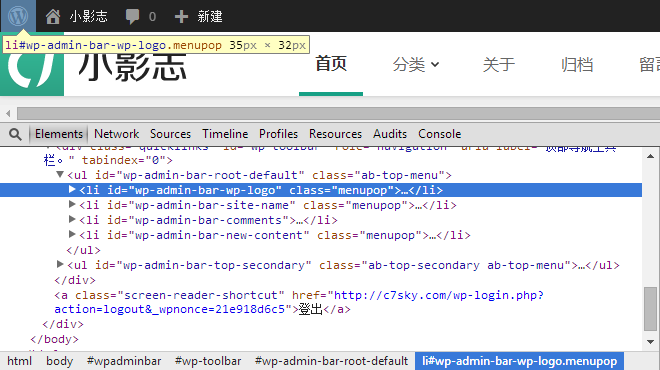660x370 pixels.
Task: Switch to the Resources tab
Action: tap(335, 134)
